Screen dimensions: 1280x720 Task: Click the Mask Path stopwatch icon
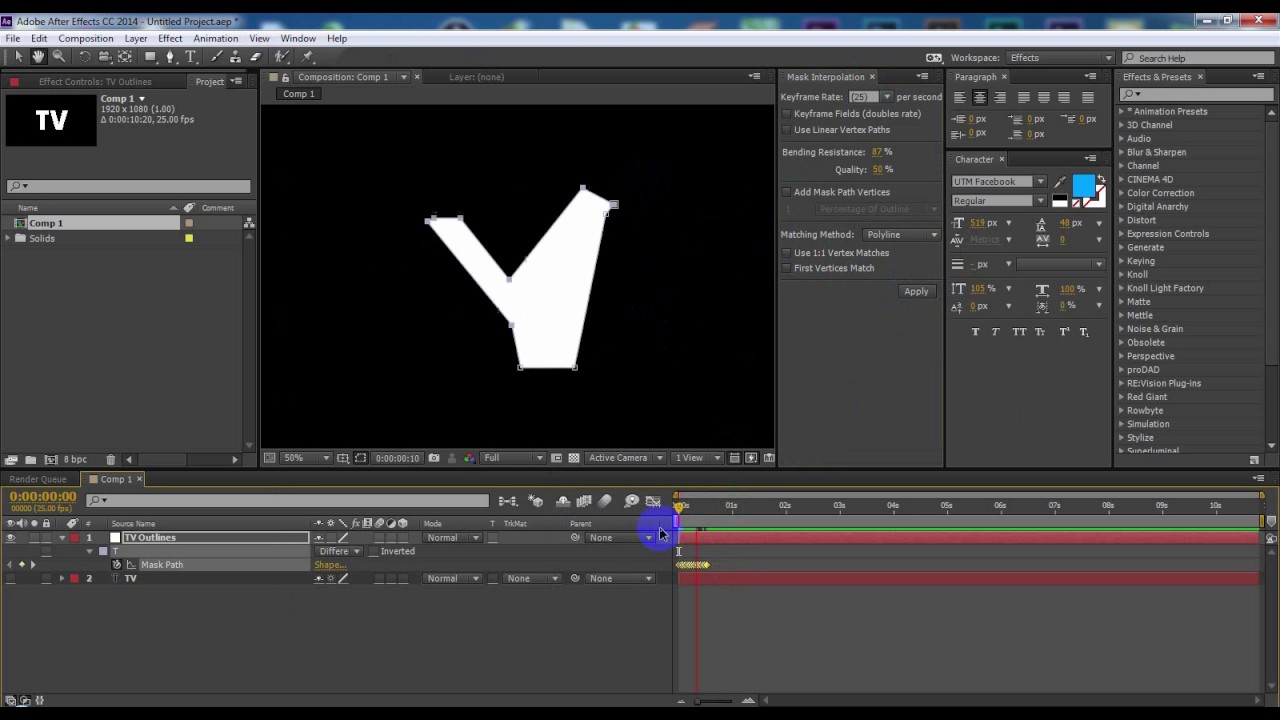[116, 565]
